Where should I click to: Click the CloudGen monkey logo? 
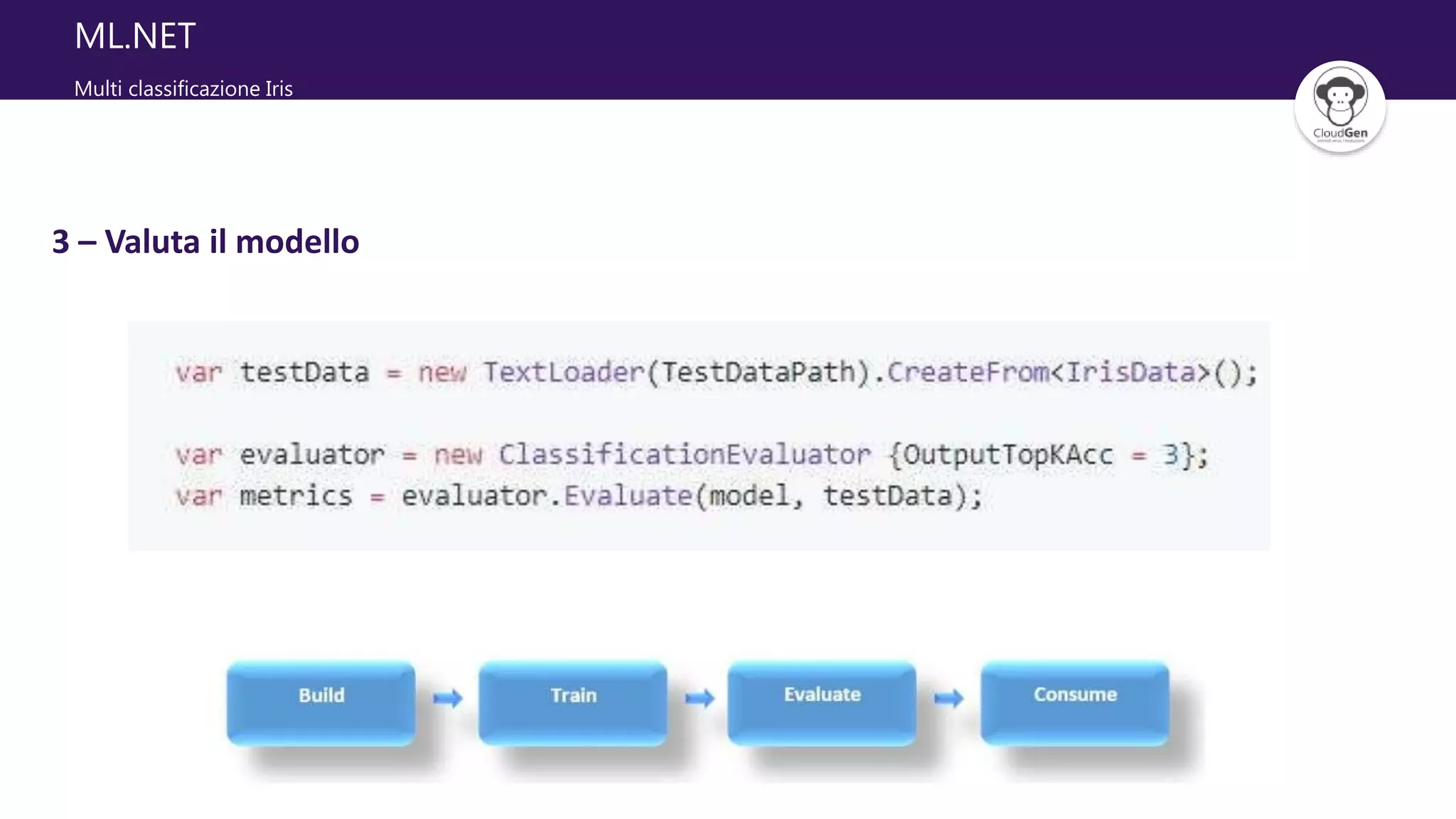(1340, 107)
